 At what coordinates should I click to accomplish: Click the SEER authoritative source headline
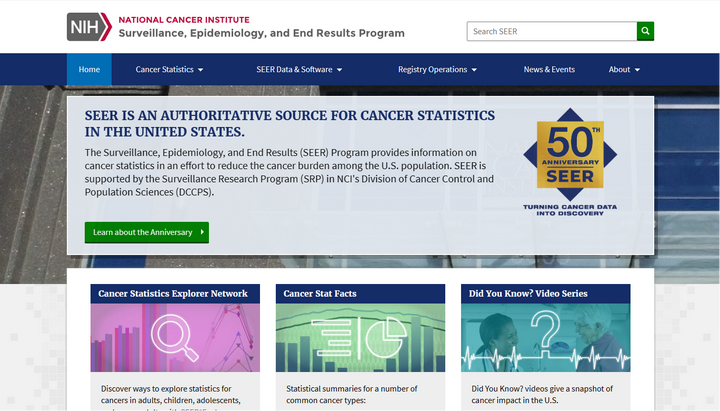pos(290,124)
